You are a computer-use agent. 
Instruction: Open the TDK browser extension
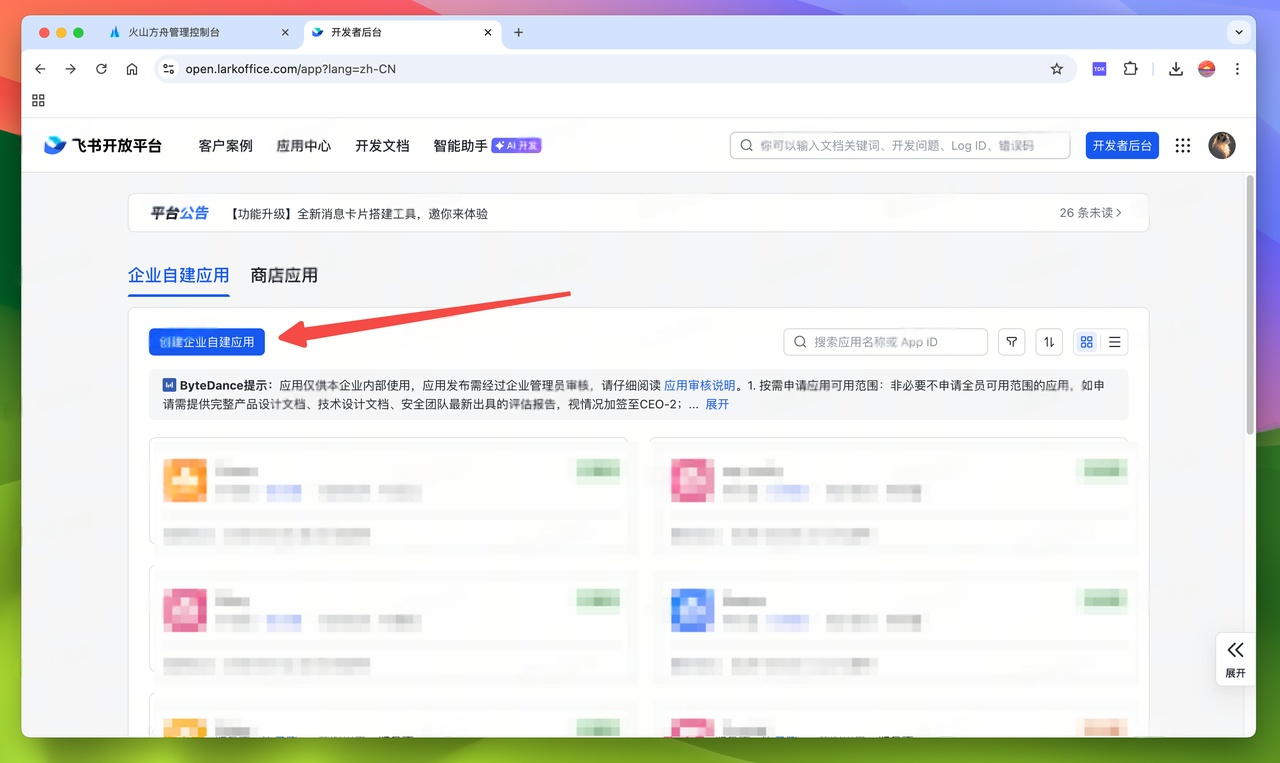(1099, 68)
